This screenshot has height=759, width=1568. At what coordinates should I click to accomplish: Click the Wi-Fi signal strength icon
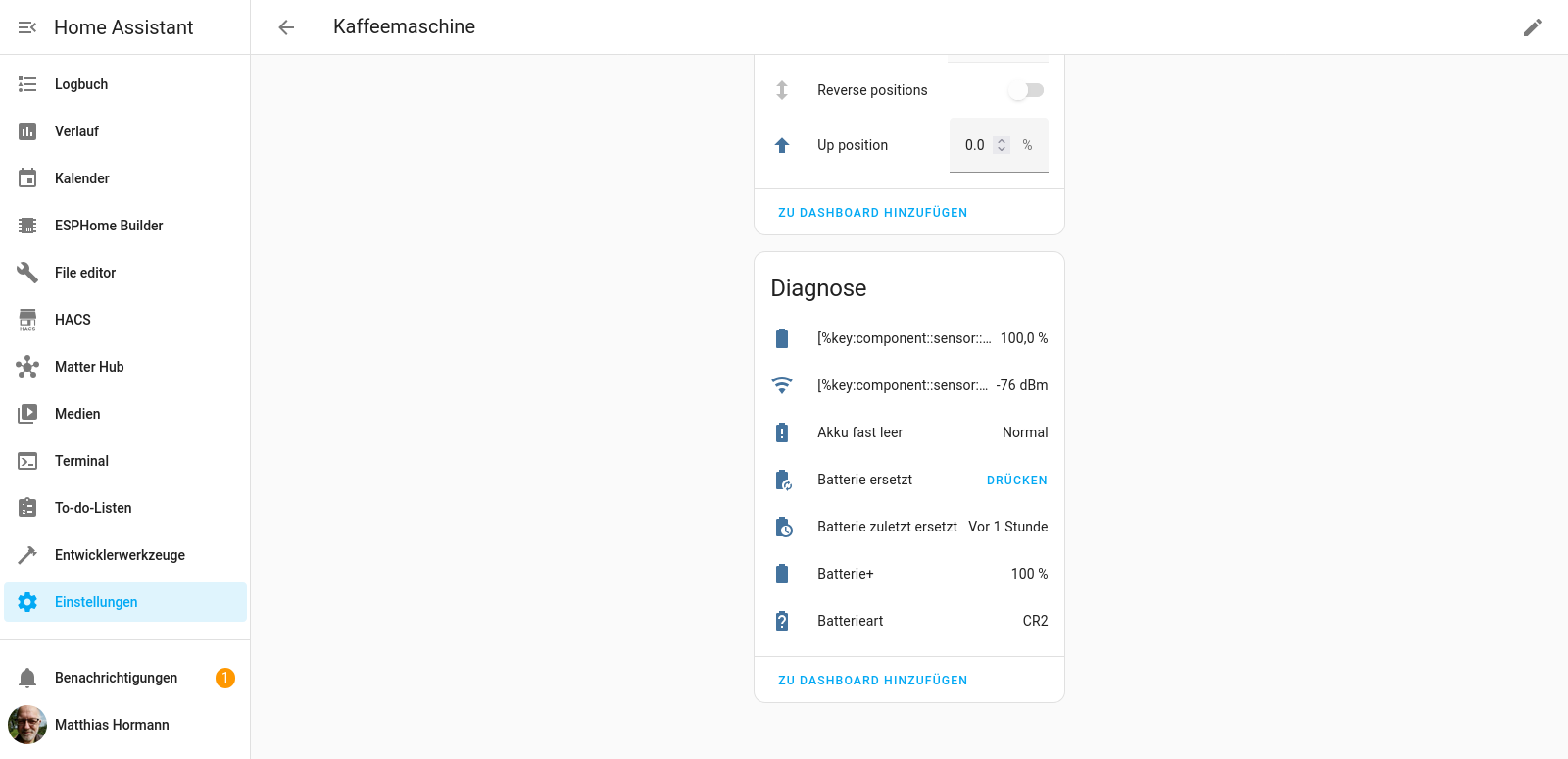782,385
